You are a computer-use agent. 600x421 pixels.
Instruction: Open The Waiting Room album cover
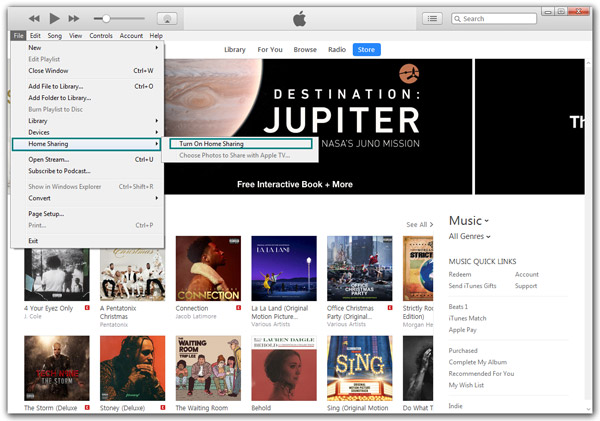click(x=208, y=368)
